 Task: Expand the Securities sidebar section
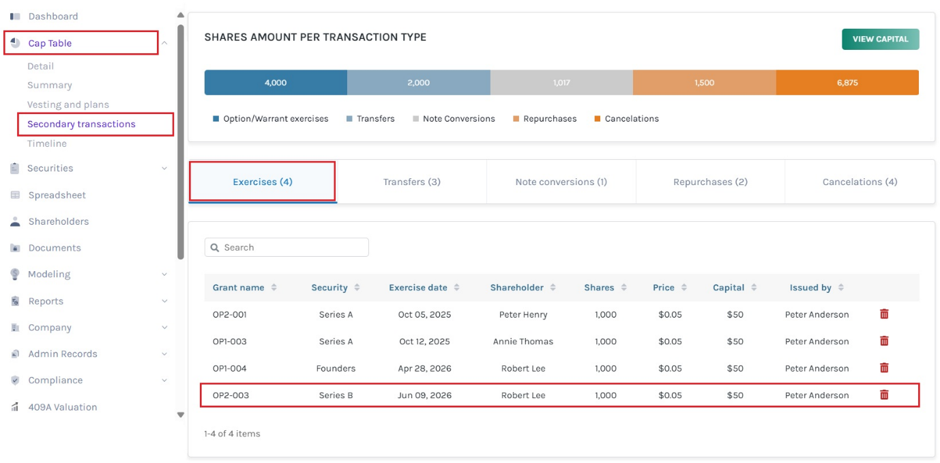[x=164, y=169]
